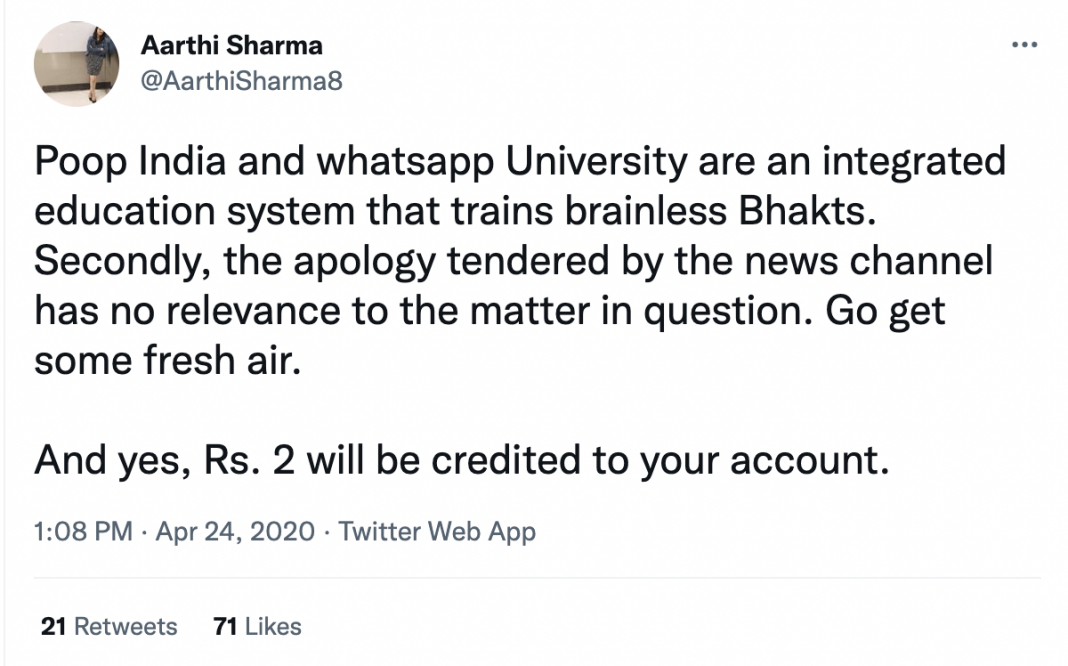Click the likes count number 71

click(x=225, y=627)
